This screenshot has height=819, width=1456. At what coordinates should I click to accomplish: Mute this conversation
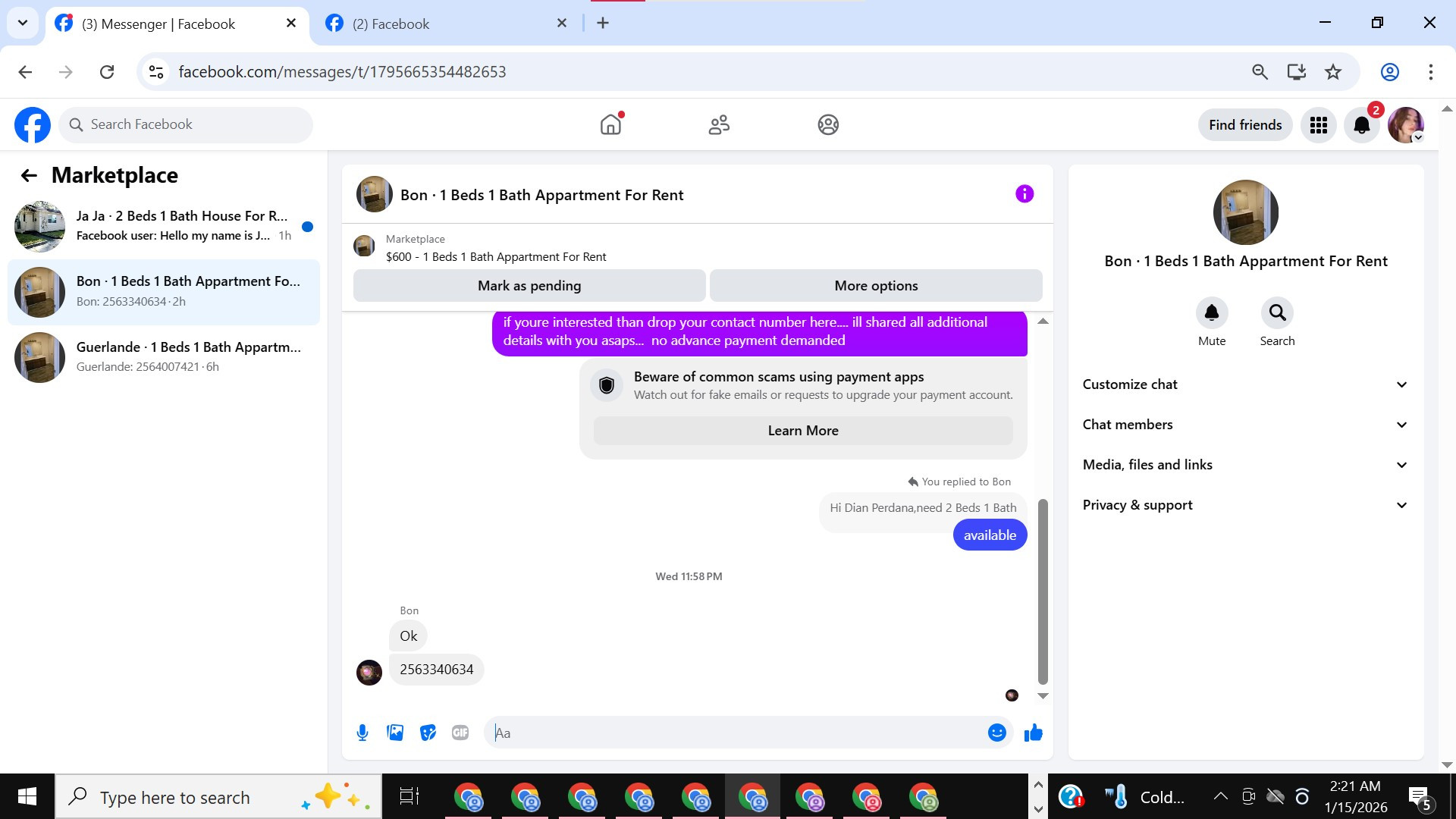[1211, 313]
